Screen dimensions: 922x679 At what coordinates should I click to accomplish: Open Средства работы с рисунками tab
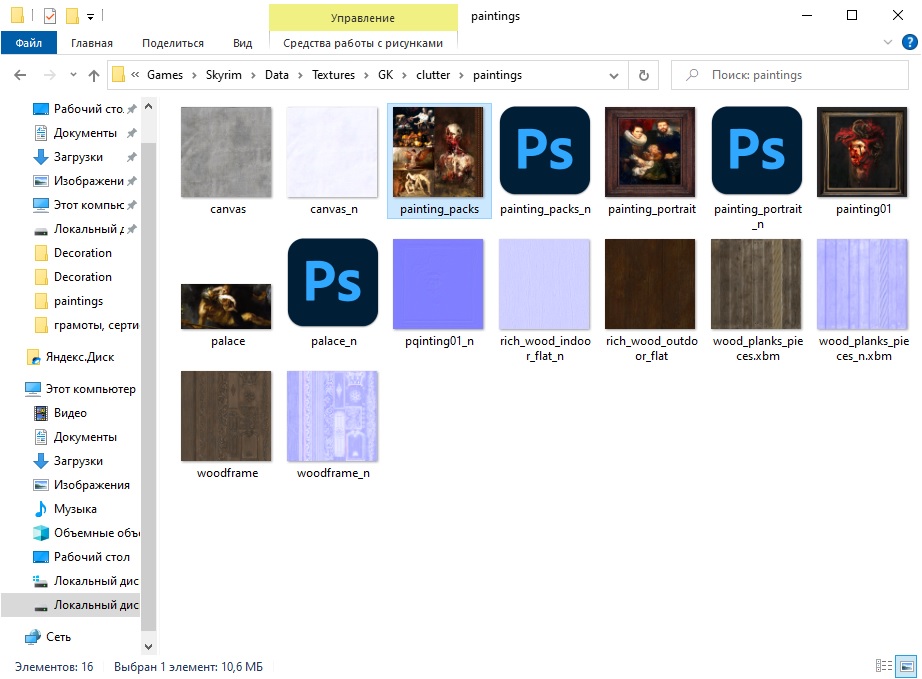363,43
